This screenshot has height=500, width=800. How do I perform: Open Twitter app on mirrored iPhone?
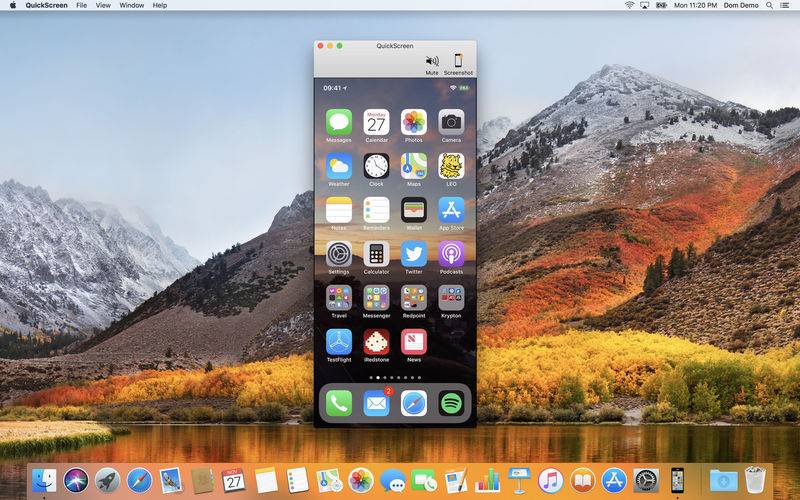tap(414, 254)
